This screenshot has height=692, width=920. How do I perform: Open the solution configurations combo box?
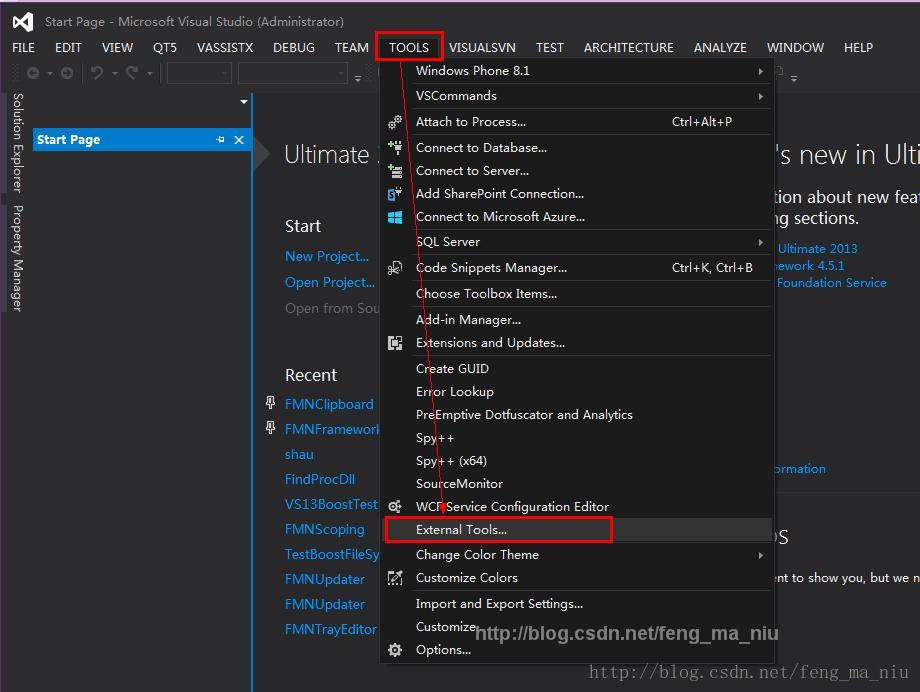point(199,73)
